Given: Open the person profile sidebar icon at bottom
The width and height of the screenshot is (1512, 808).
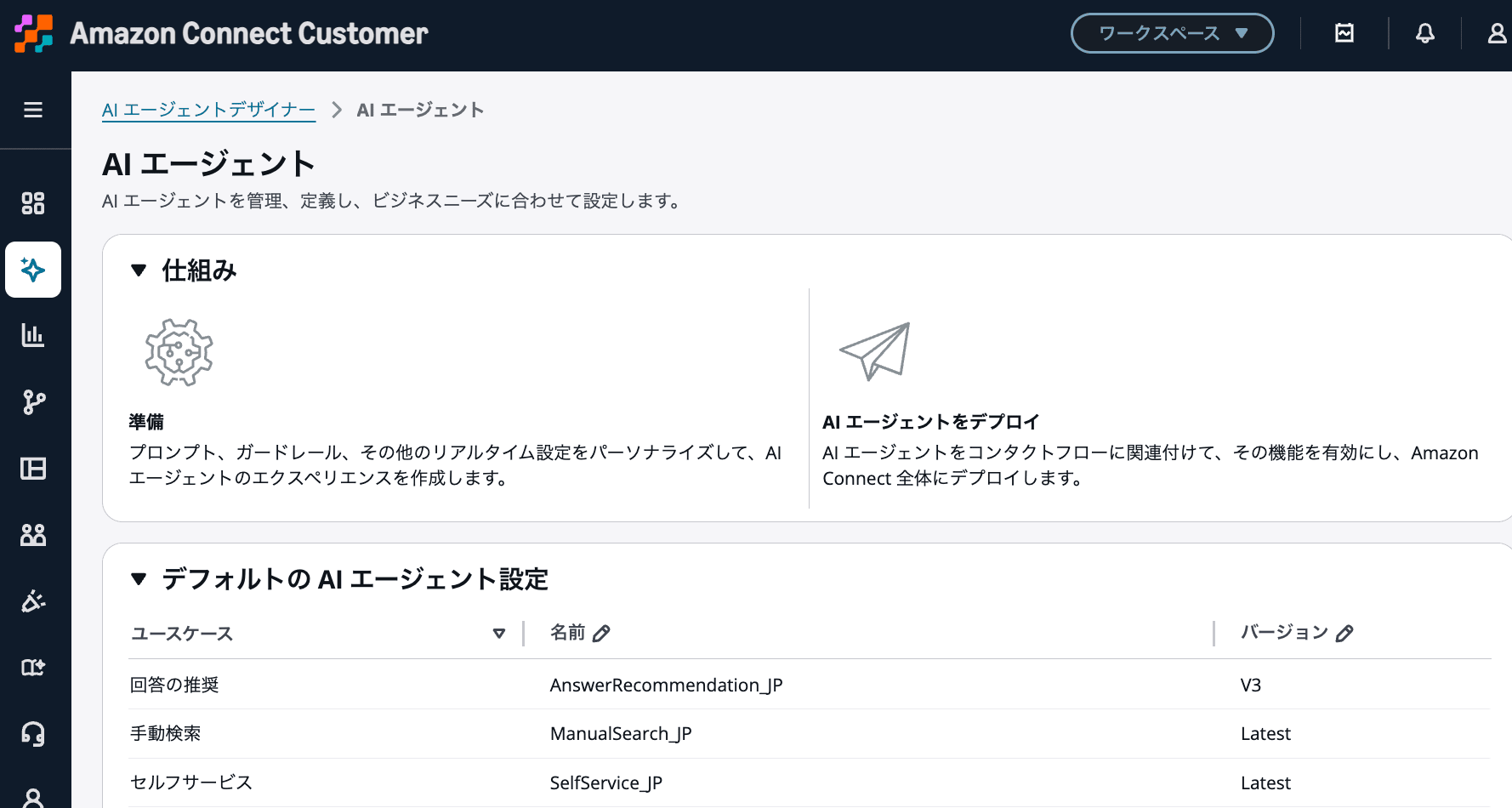Looking at the screenshot, I should click(33, 798).
